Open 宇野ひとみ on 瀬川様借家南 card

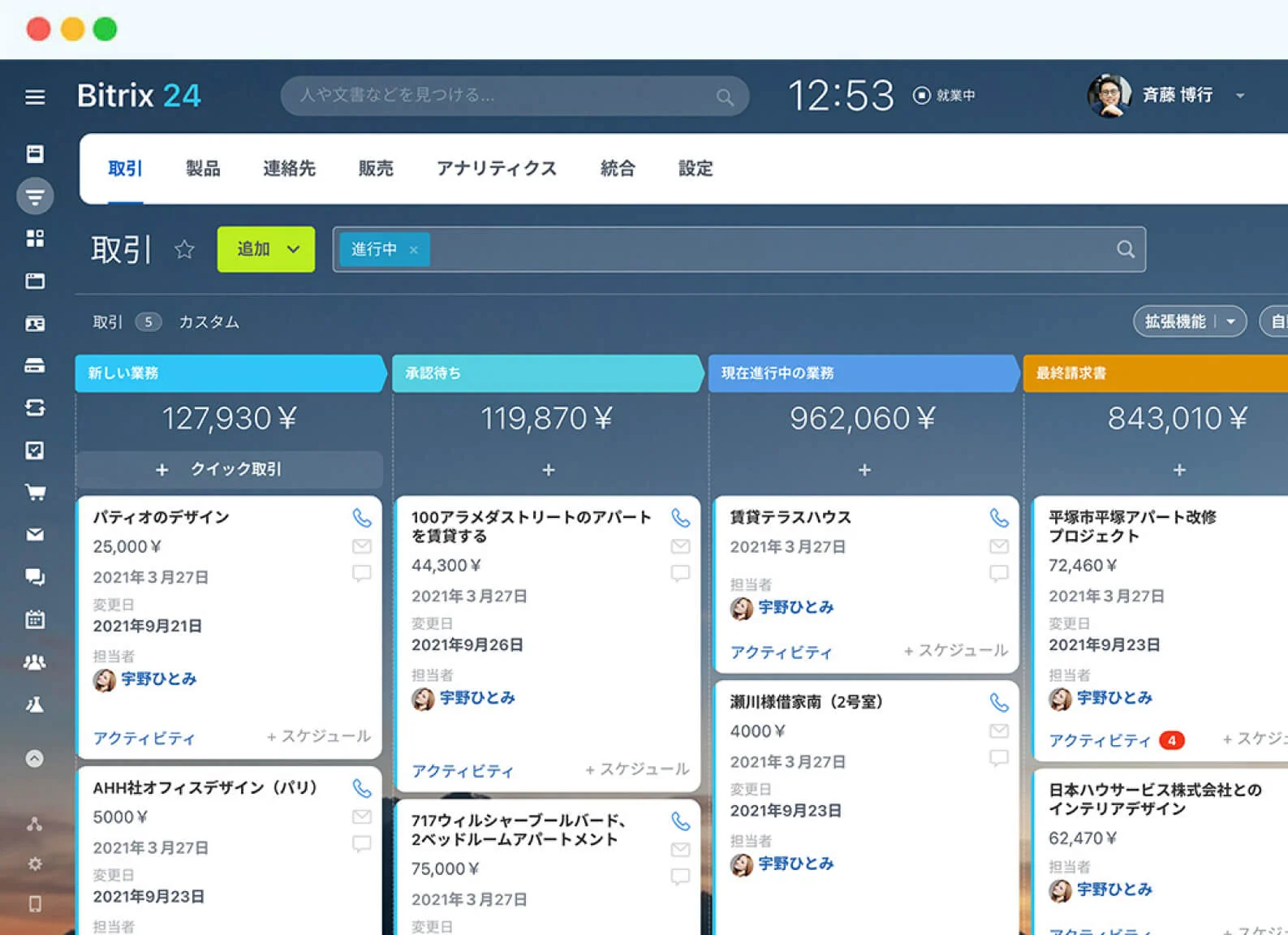[795, 864]
